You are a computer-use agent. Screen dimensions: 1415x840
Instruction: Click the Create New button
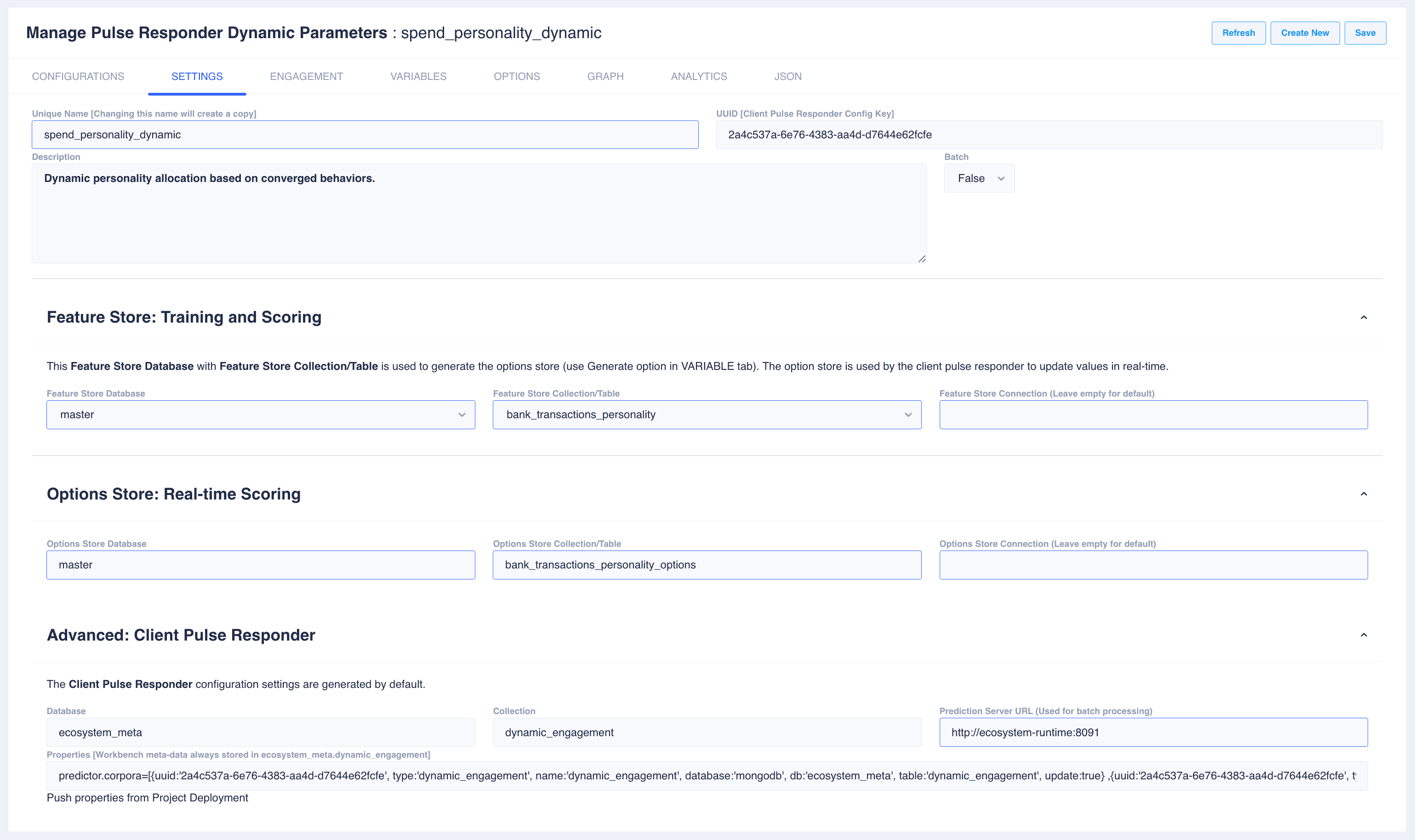coord(1305,33)
